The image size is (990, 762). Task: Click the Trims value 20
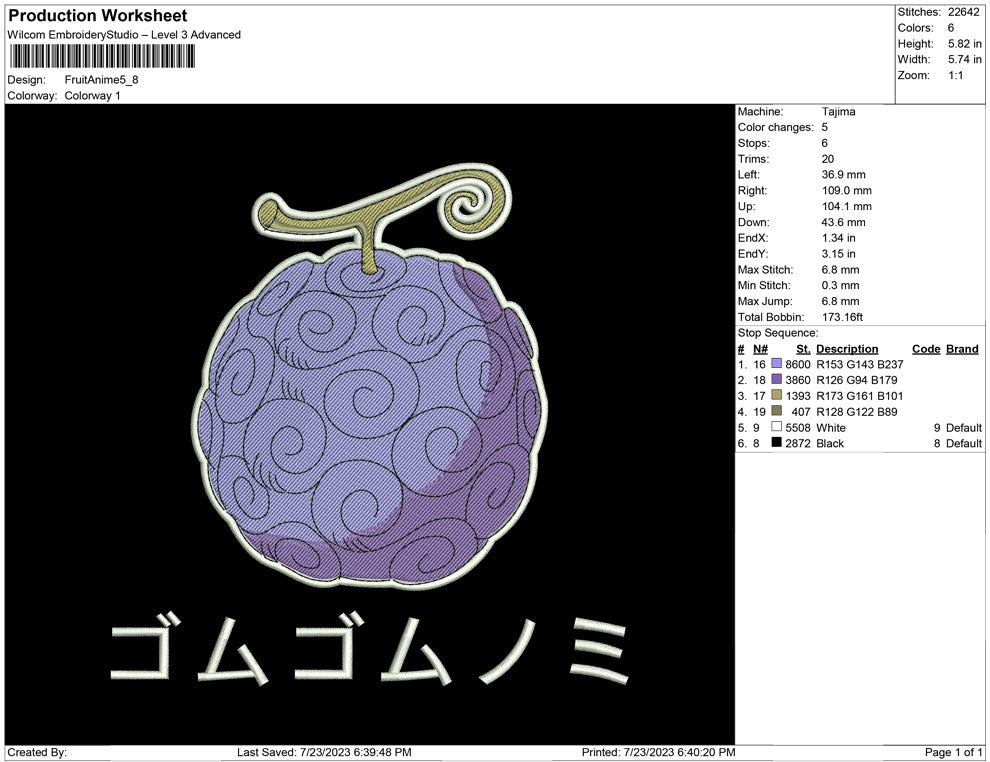tap(828, 159)
